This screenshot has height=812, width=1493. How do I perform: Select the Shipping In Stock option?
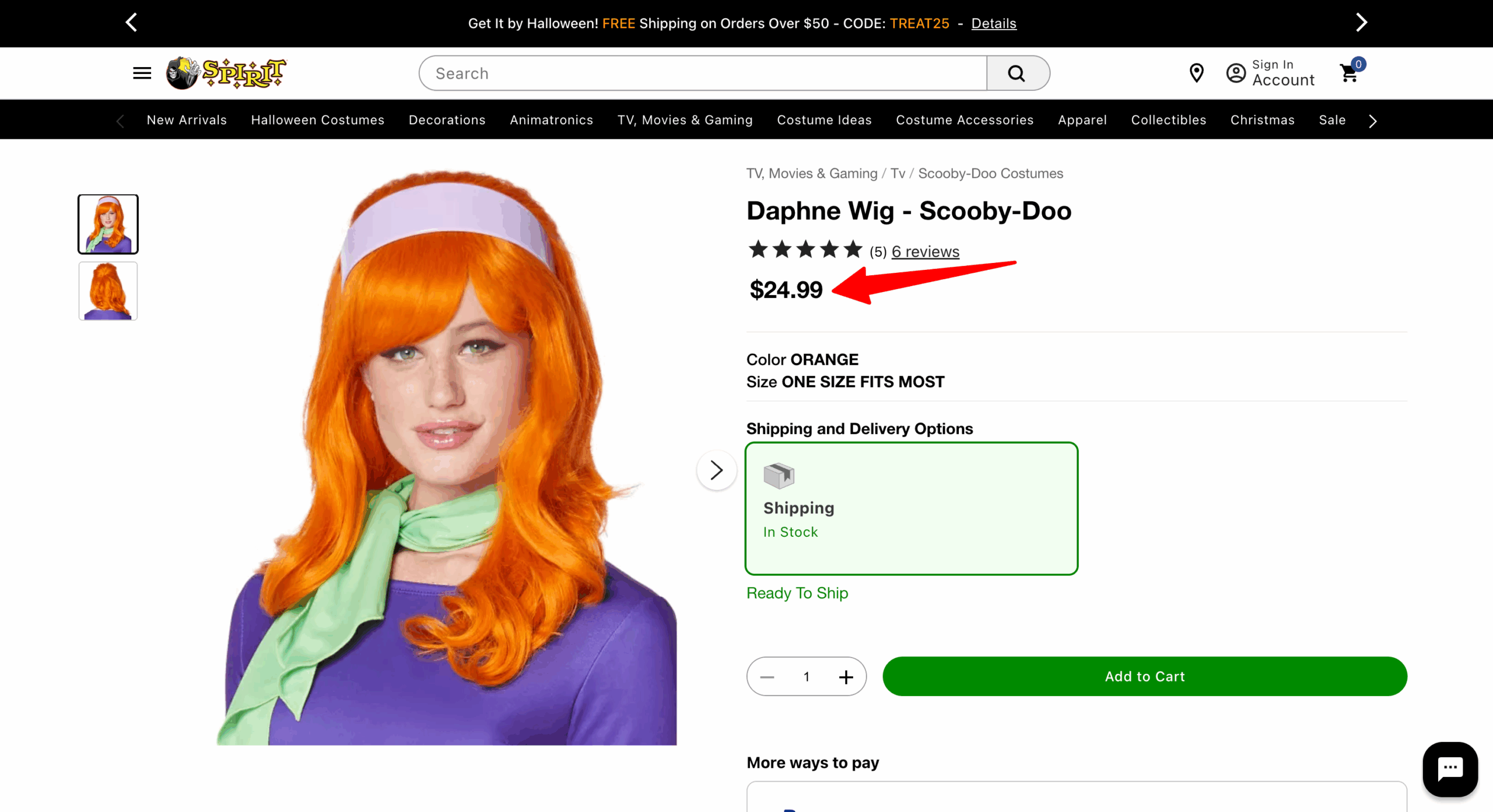(x=911, y=508)
